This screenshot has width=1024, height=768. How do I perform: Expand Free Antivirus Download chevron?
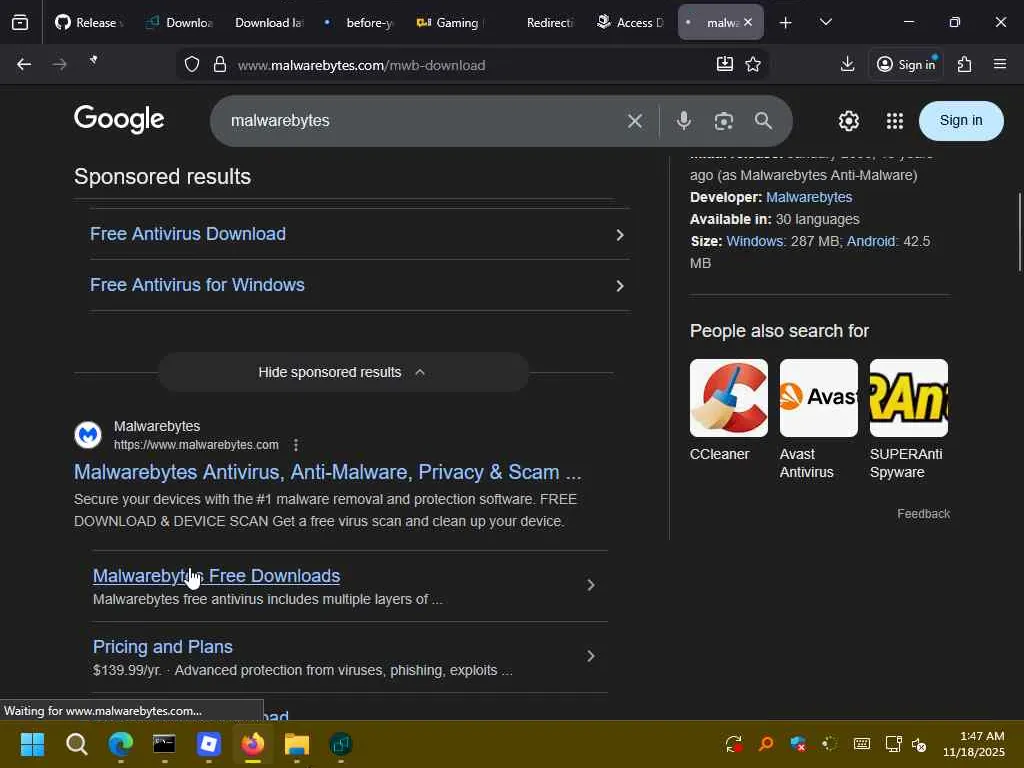point(620,234)
